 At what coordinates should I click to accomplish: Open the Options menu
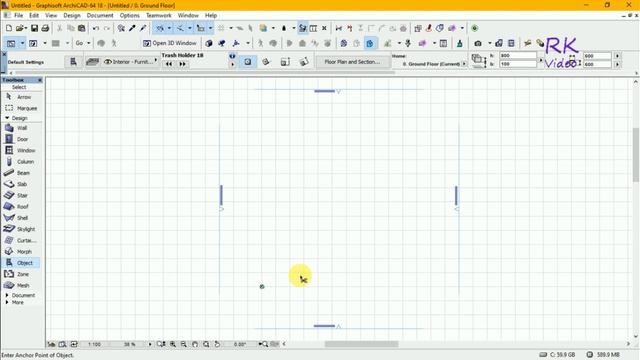pyautogui.click(x=129, y=16)
